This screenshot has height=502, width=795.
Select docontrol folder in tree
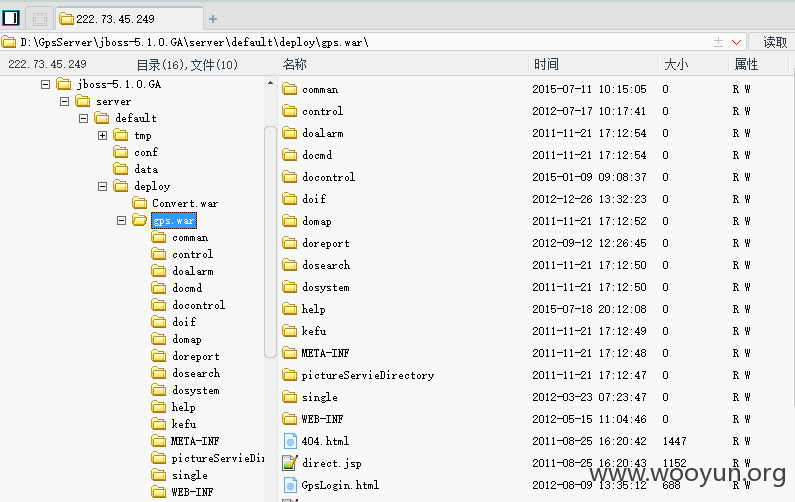click(x=198, y=305)
